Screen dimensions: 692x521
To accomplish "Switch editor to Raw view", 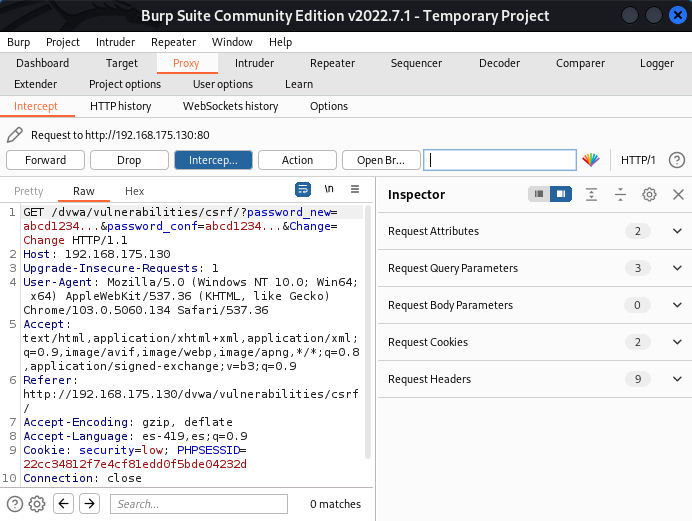I will point(84,191).
